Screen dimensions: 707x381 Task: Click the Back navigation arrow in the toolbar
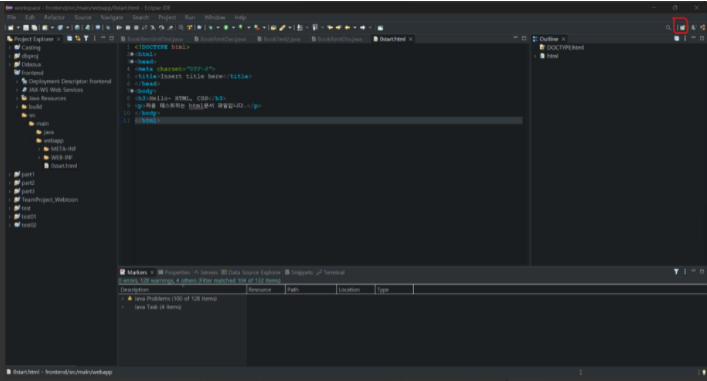348,28
